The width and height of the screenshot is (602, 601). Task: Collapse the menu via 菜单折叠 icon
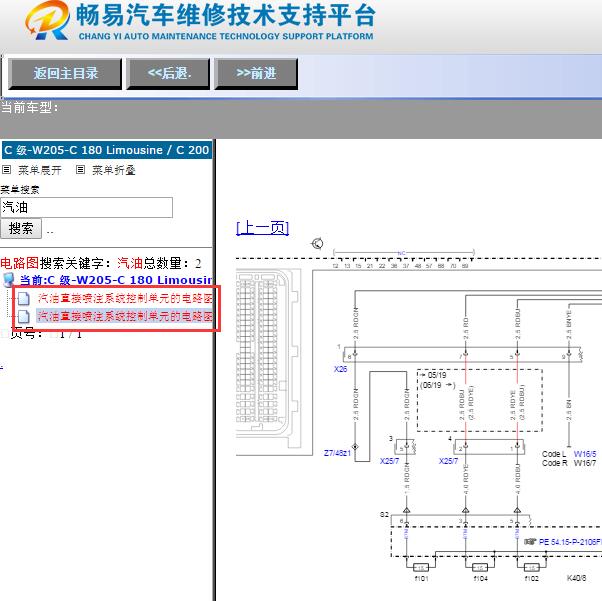pos(80,170)
